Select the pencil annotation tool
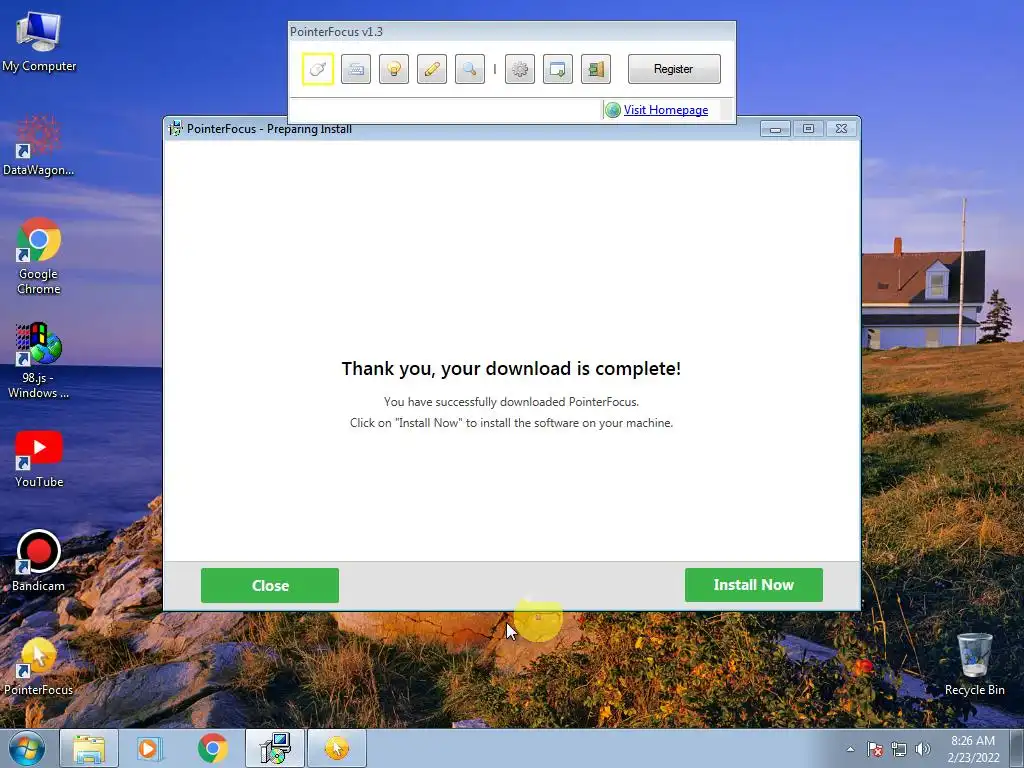Screen dimensions: 1024x768 click(432, 69)
